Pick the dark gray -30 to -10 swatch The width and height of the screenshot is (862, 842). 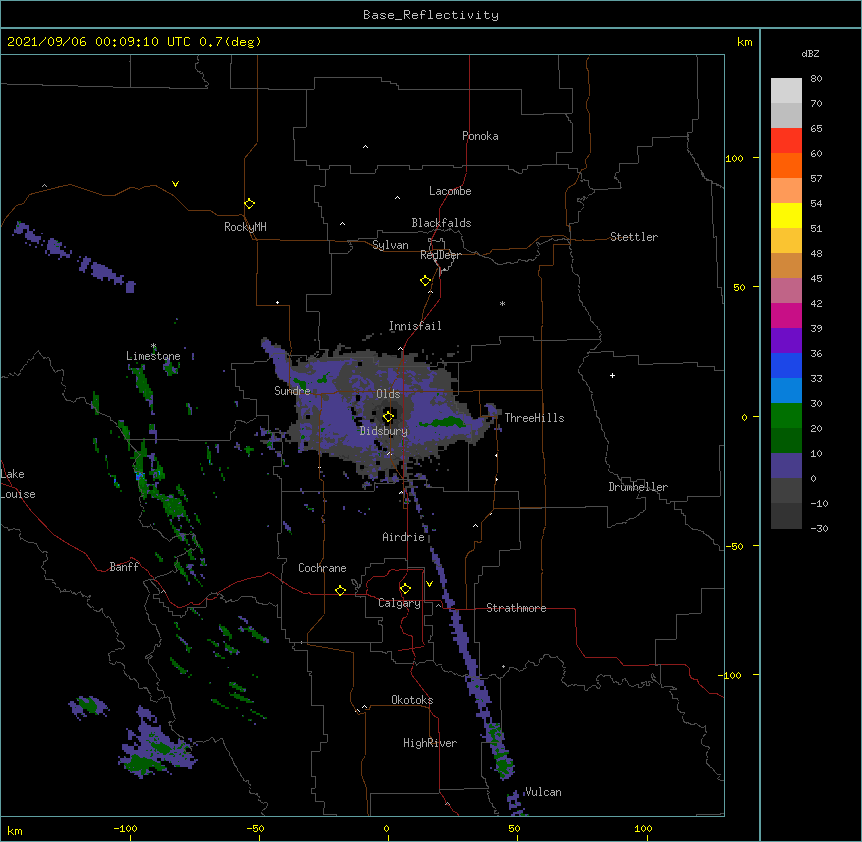point(786,516)
